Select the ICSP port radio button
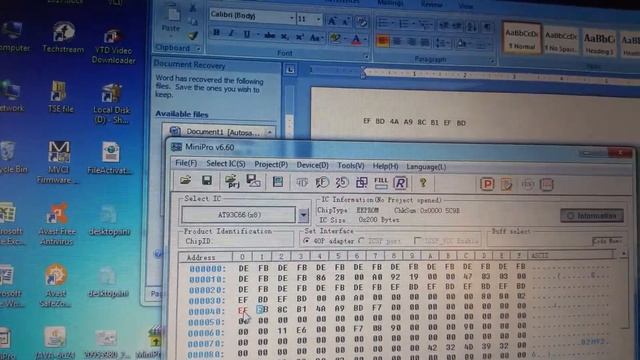 tap(361, 241)
